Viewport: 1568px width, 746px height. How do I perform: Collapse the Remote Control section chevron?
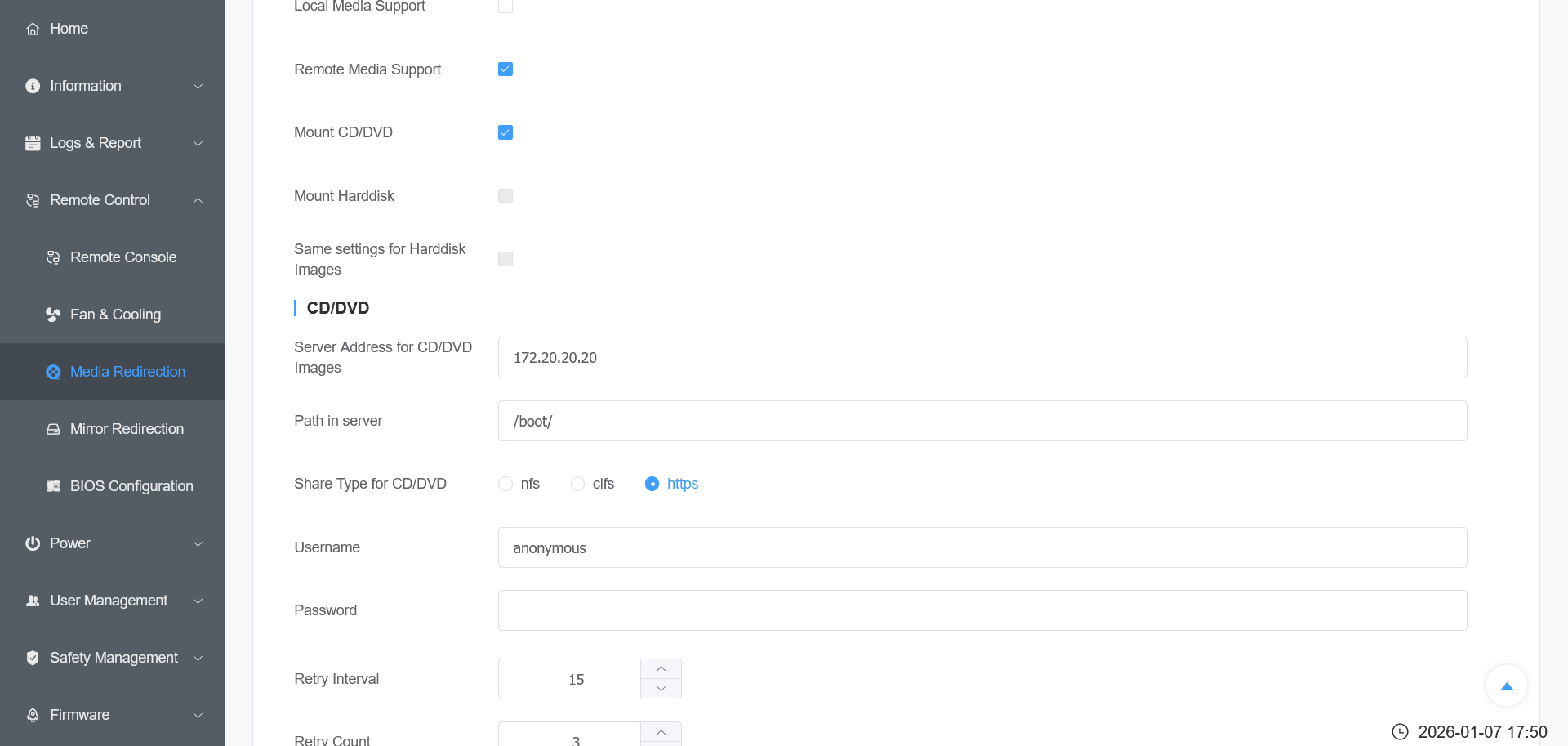coord(198,200)
